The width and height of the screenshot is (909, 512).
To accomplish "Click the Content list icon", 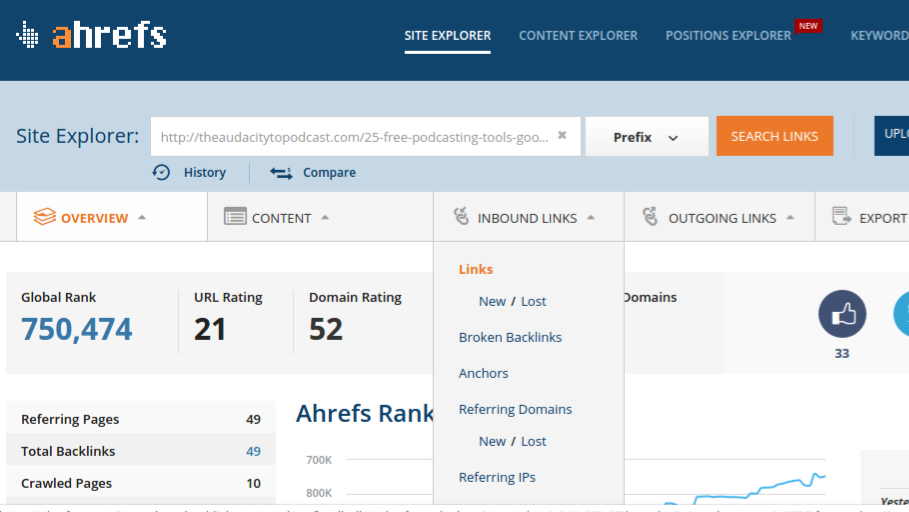I will [235, 216].
